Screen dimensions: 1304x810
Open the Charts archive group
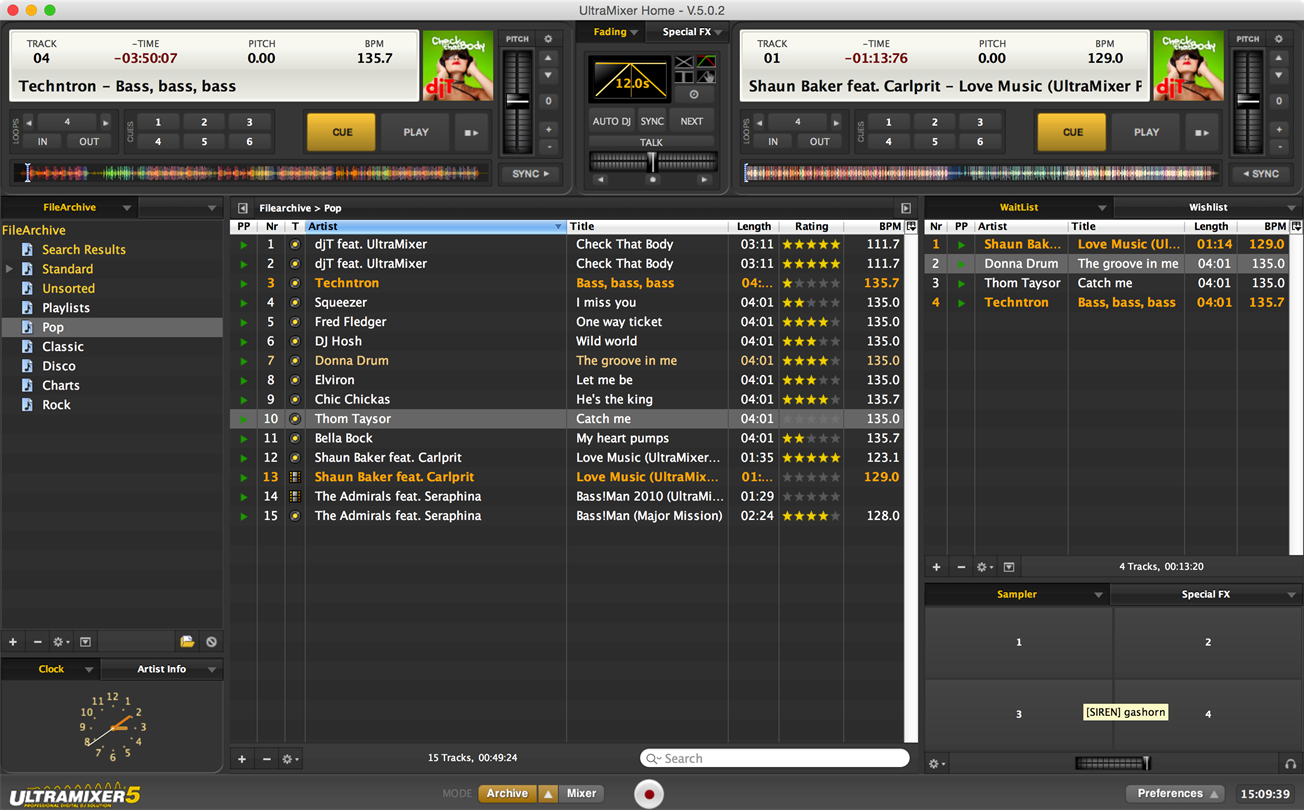pyautogui.click(x=61, y=385)
